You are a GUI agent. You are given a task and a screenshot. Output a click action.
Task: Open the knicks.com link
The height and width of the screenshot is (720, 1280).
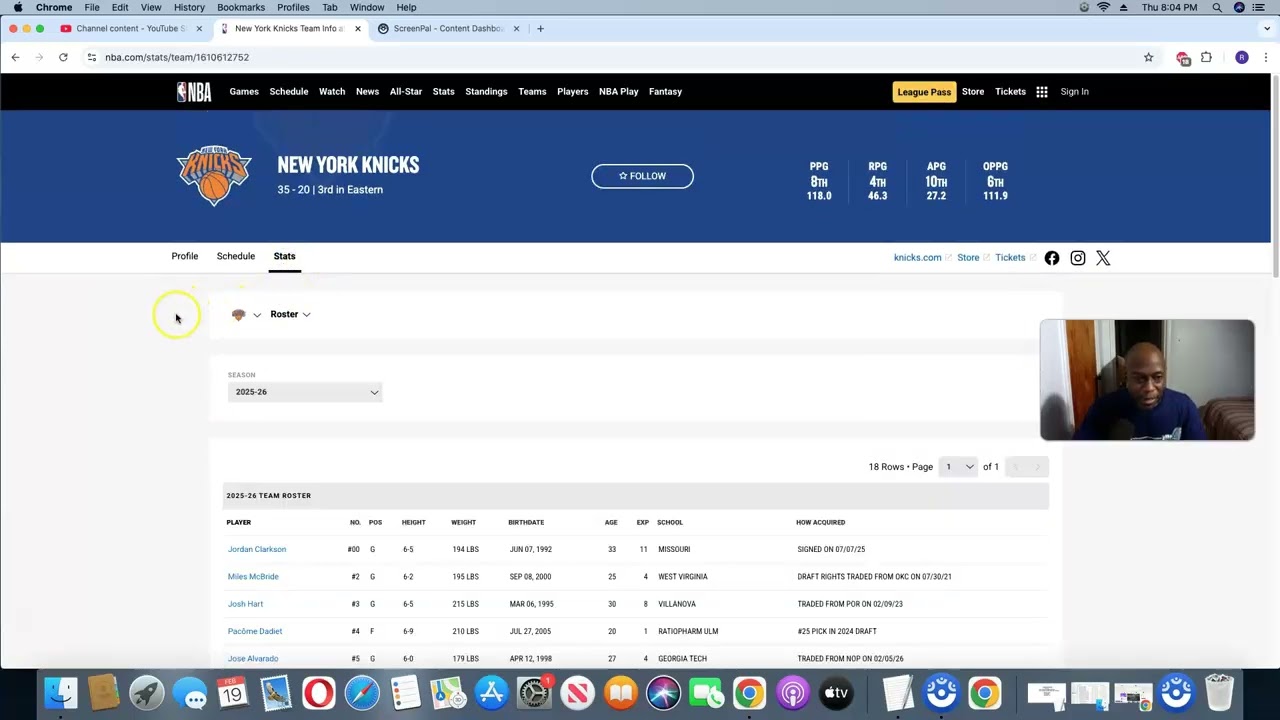(918, 258)
